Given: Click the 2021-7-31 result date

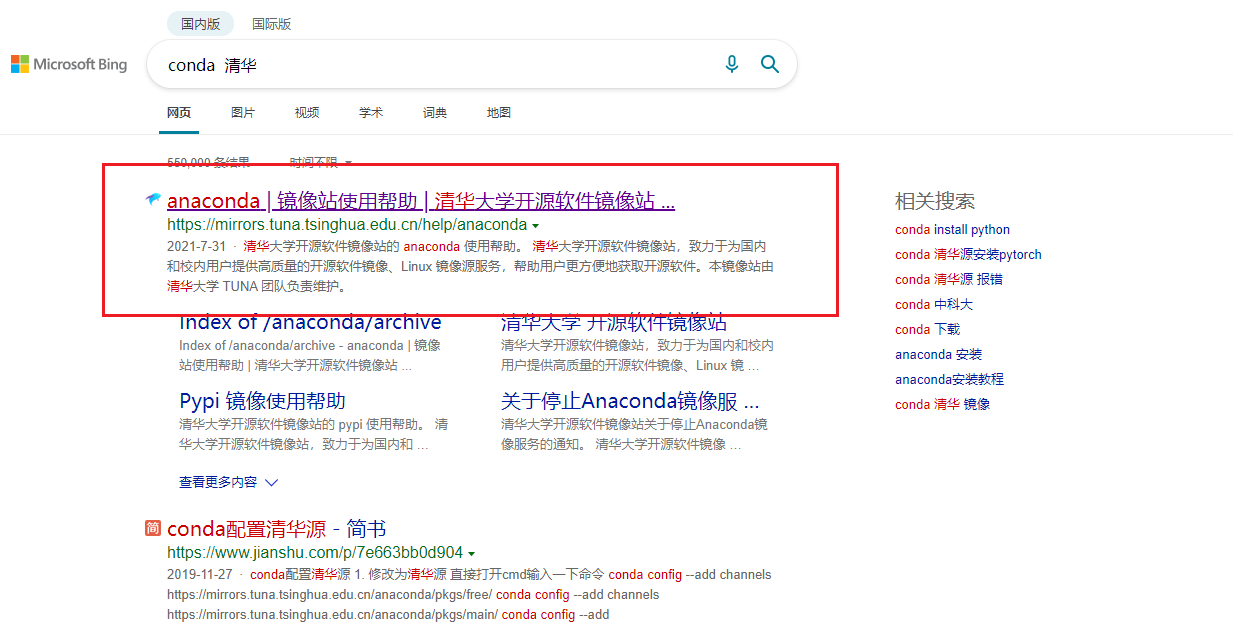Looking at the screenshot, I should [x=196, y=246].
